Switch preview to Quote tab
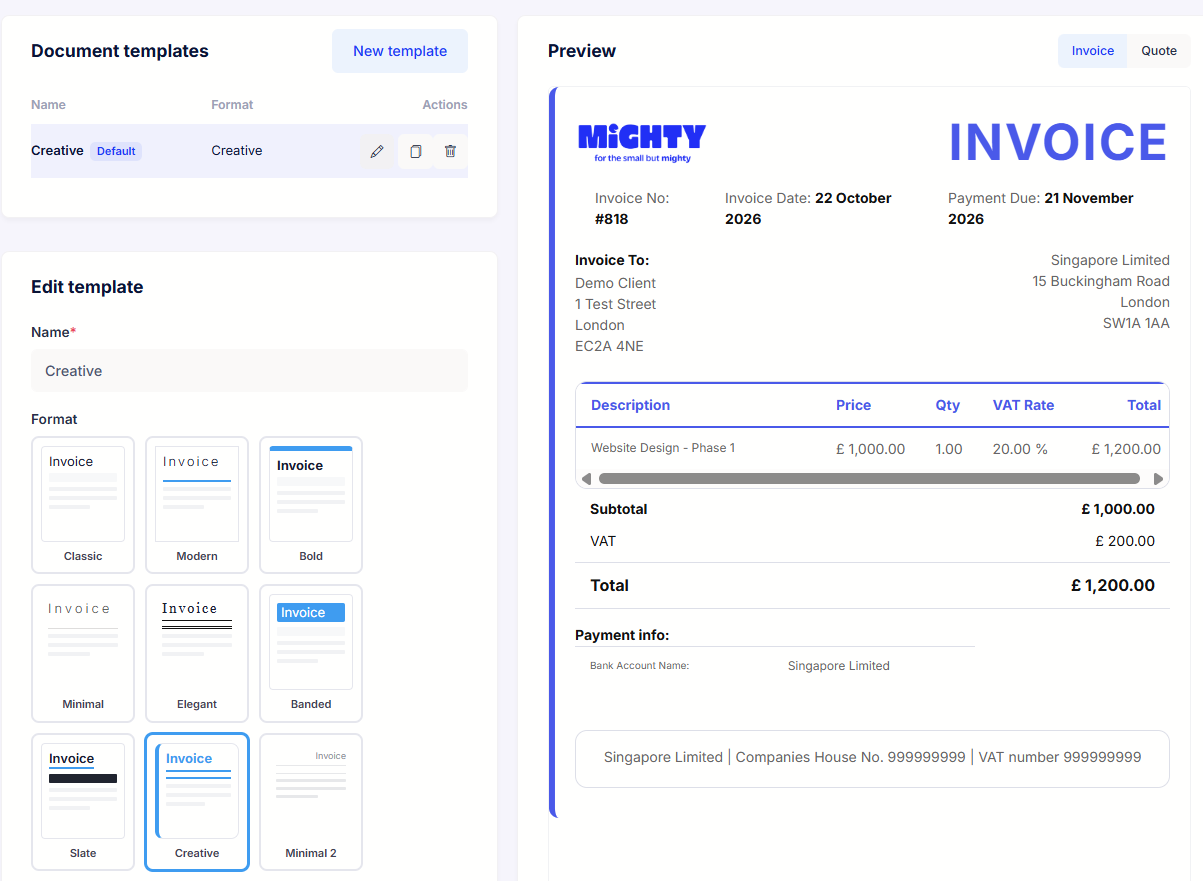 (1159, 51)
